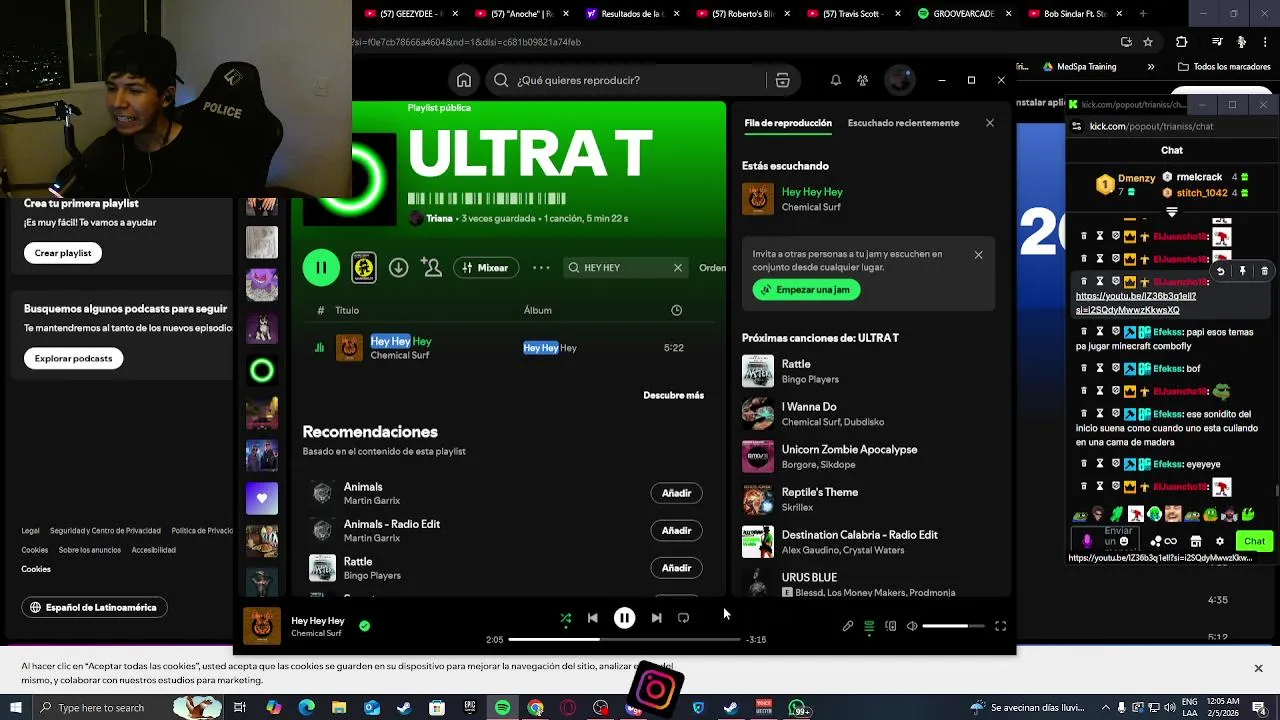The width and height of the screenshot is (1280, 720).
Task: Clear the HEY HEY playlist search
Action: click(x=677, y=268)
